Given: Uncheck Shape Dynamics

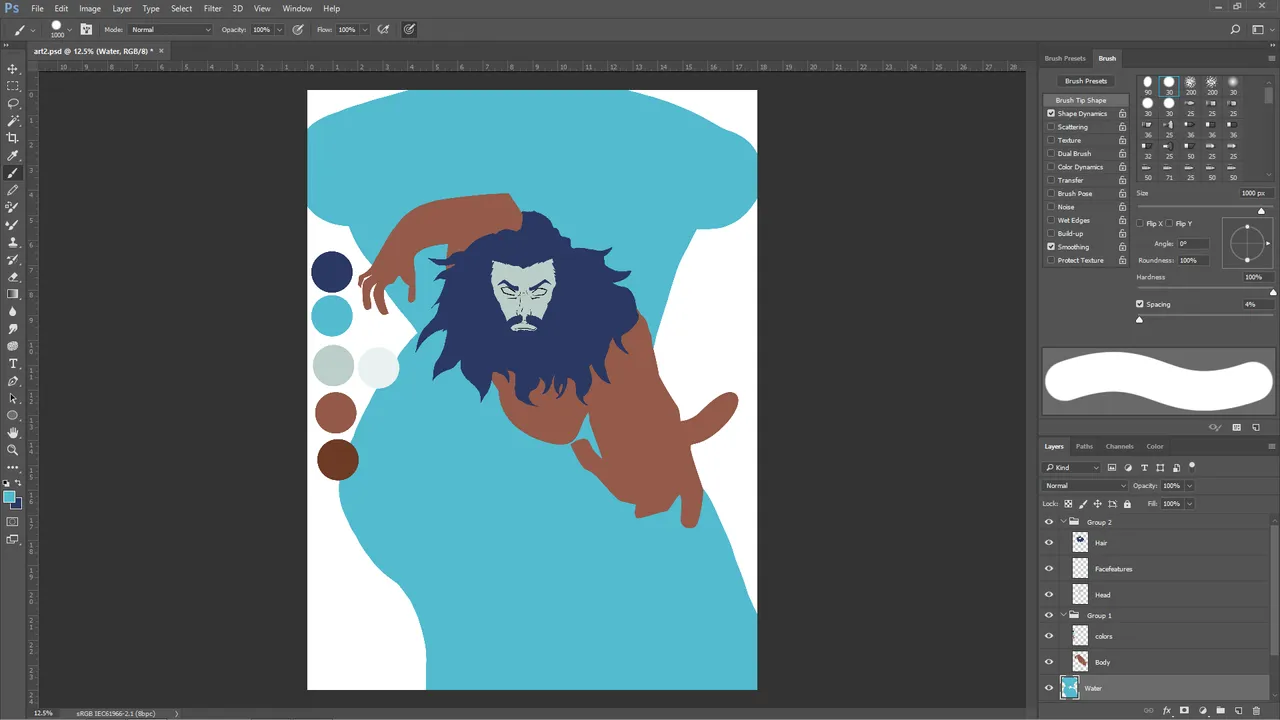Looking at the screenshot, I should click(x=1051, y=114).
